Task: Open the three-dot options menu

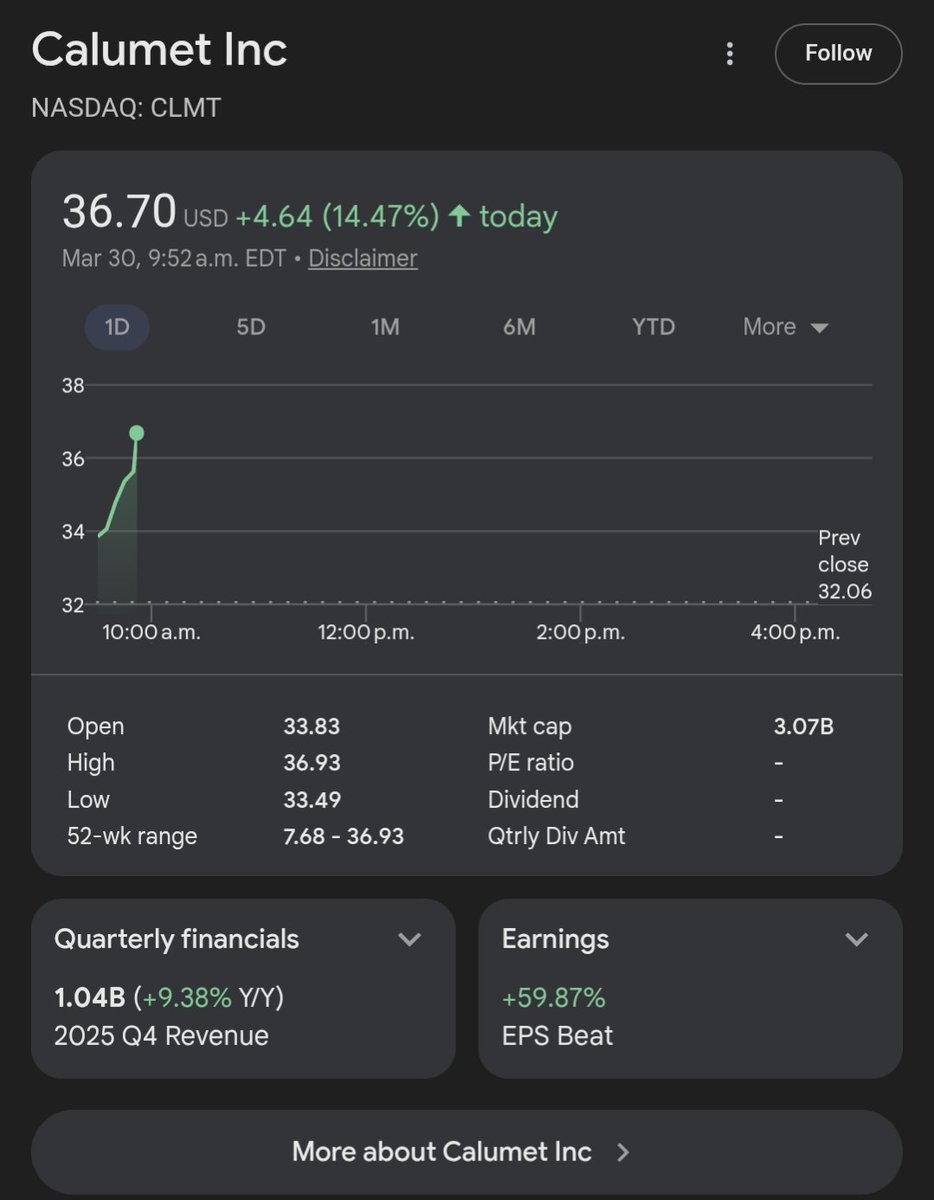Action: pyautogui.click(x=730, y=53)
